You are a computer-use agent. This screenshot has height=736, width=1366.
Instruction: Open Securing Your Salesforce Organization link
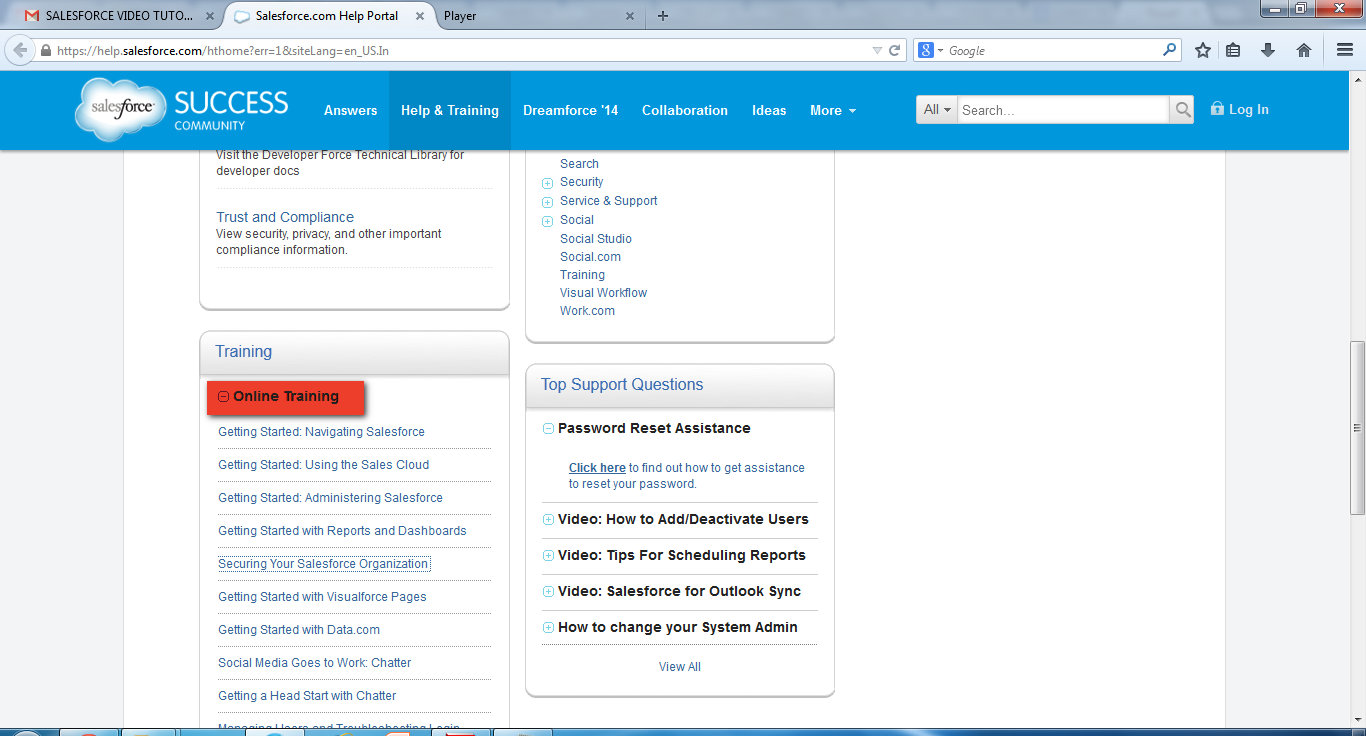(324, 564)
